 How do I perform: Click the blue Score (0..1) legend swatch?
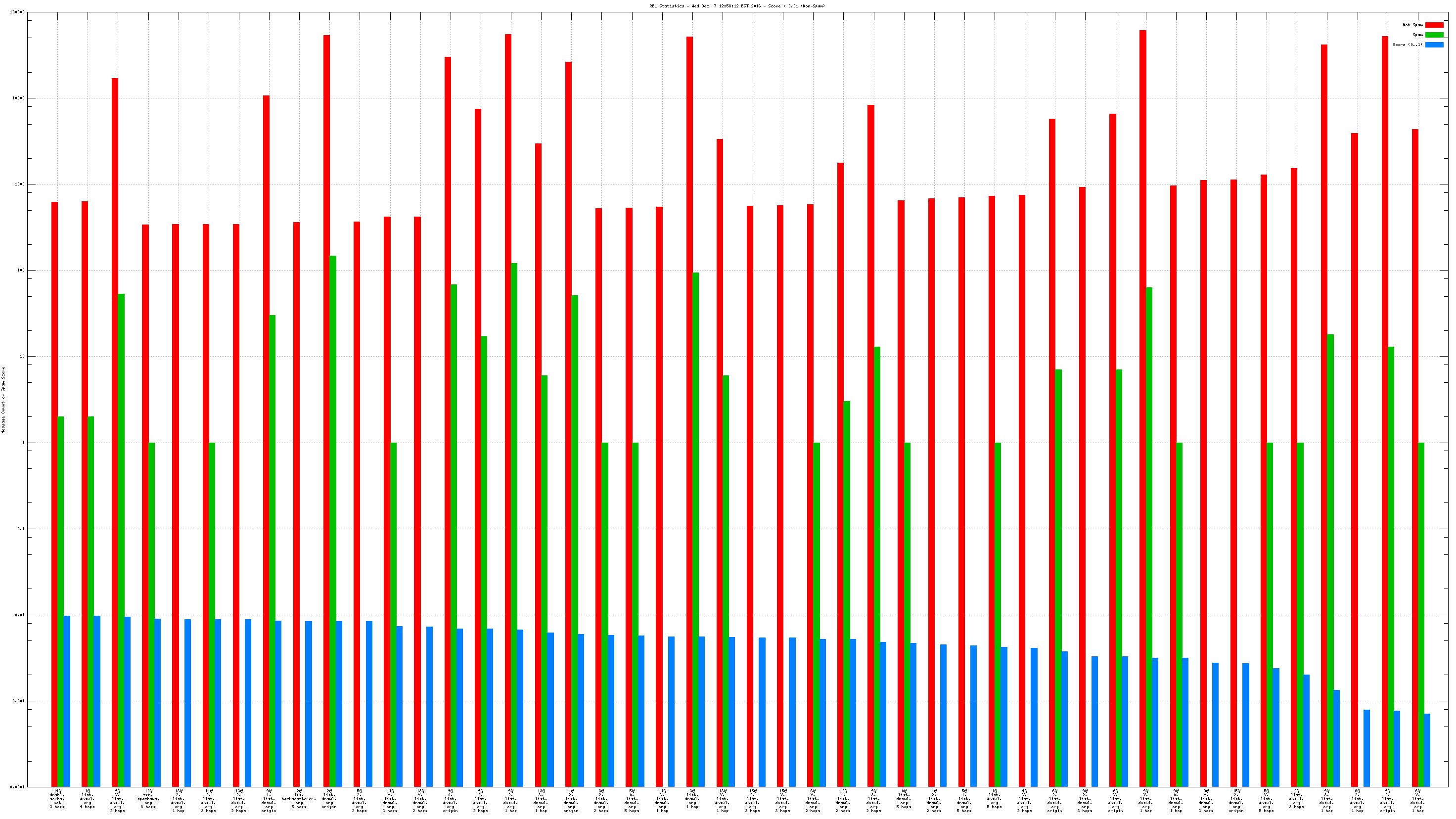coord(1434,45)
